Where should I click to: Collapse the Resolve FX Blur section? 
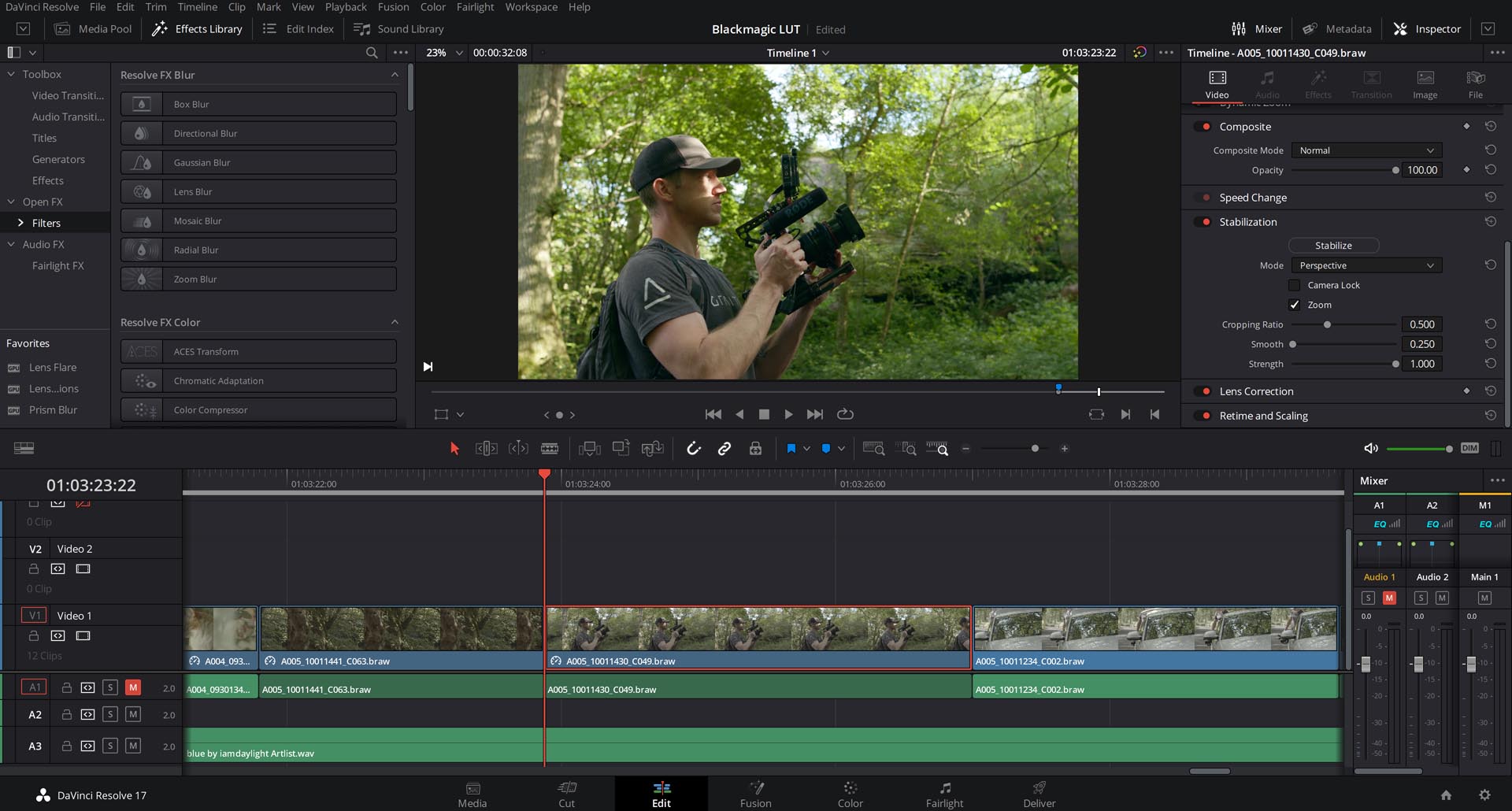click(x=395, y=75)
